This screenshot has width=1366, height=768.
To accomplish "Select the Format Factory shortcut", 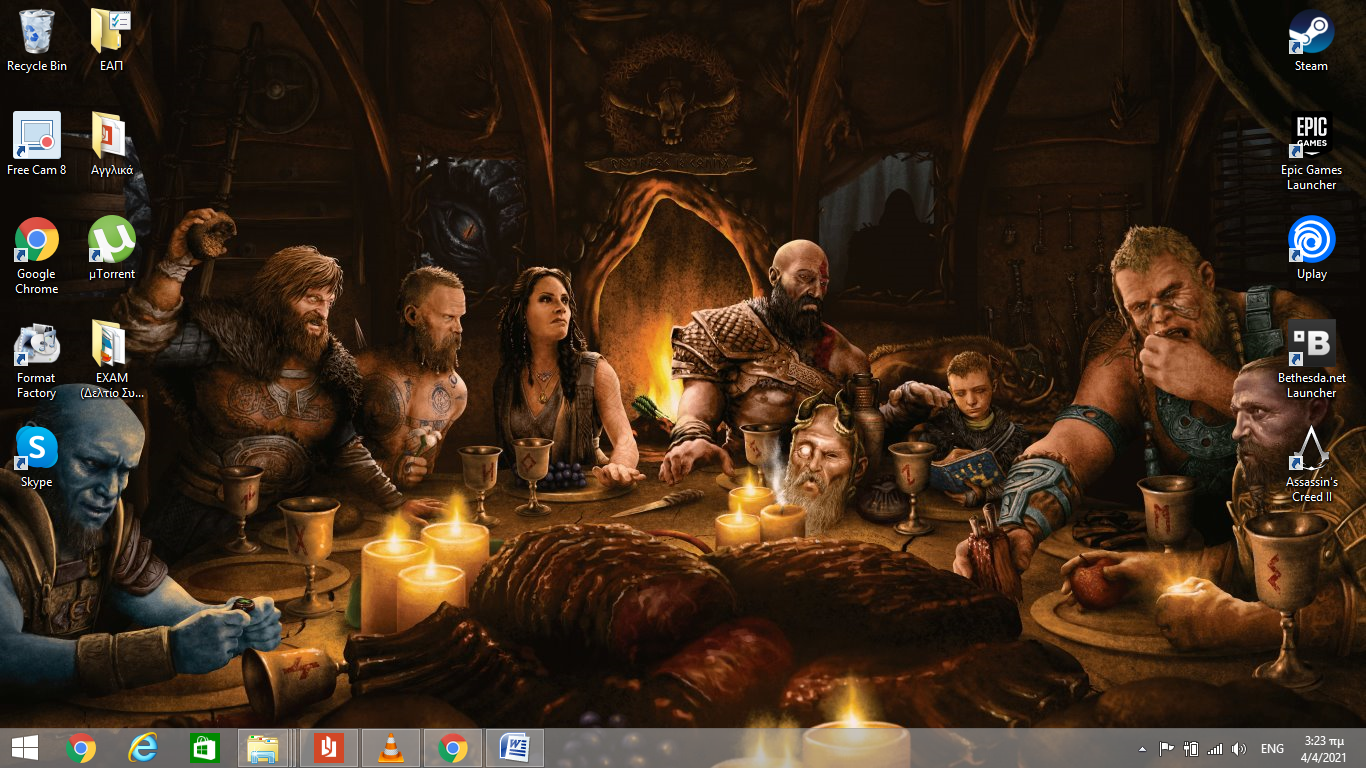I will 37,360.
